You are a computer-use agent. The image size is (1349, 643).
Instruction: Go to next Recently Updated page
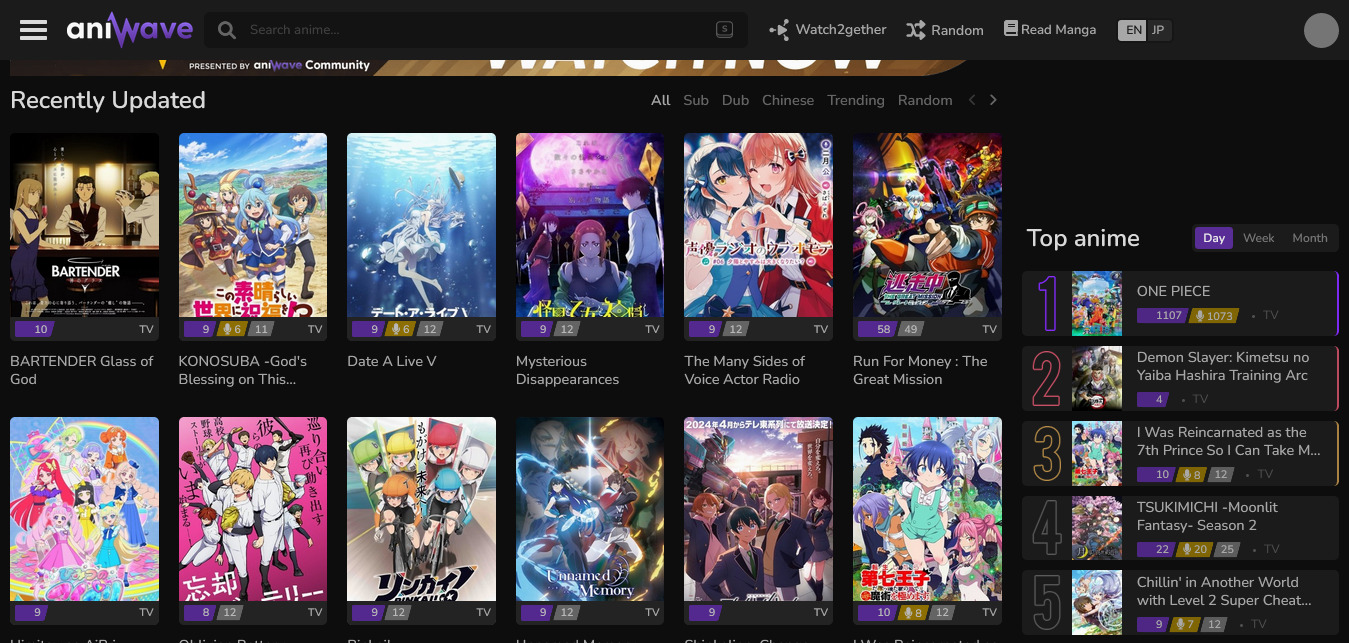pyautogui.click(x=993, y=100)
